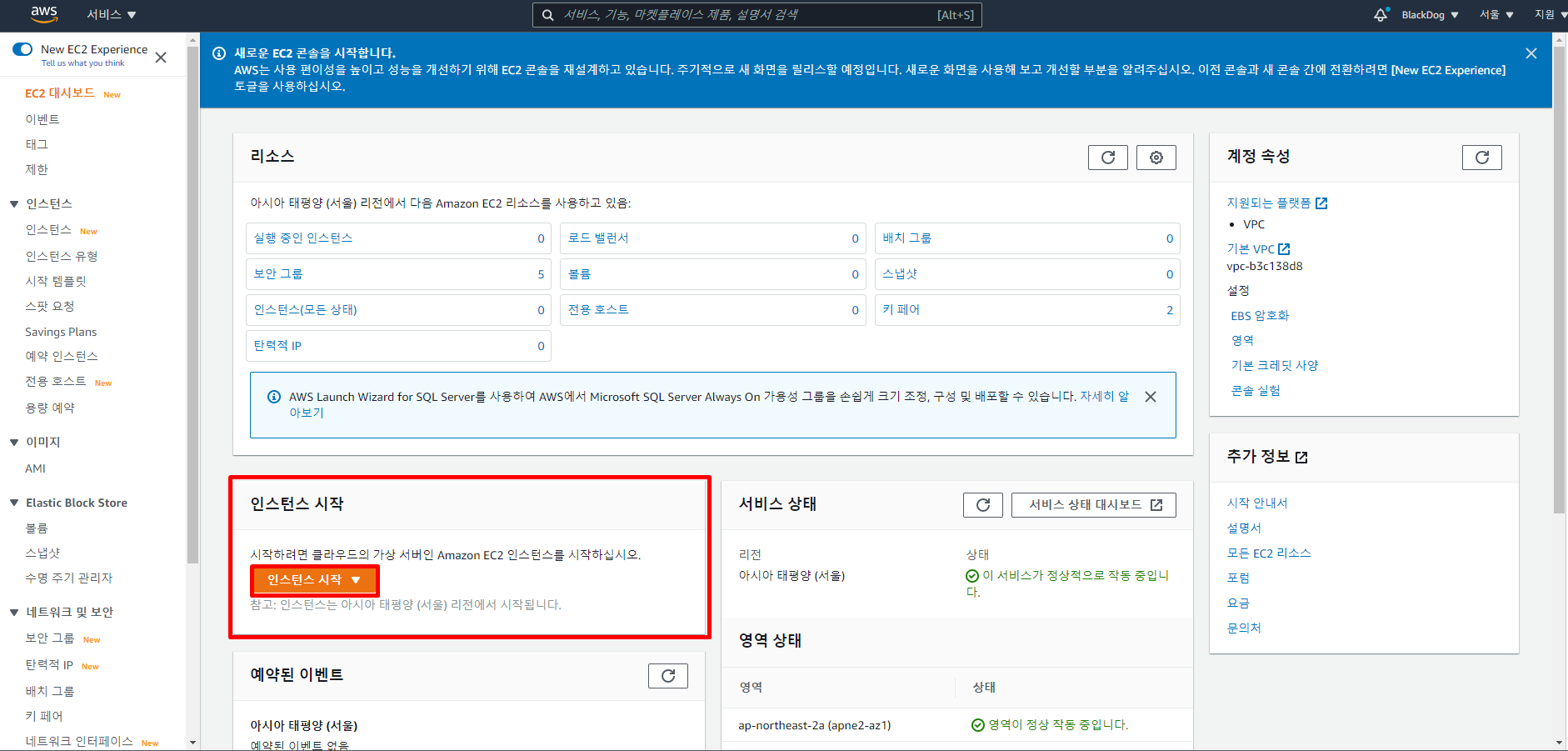Refresh the 리소스 panel
Image resolution: width=1568 pixels, height=751 pixels.
click(x=1107, y=158)
